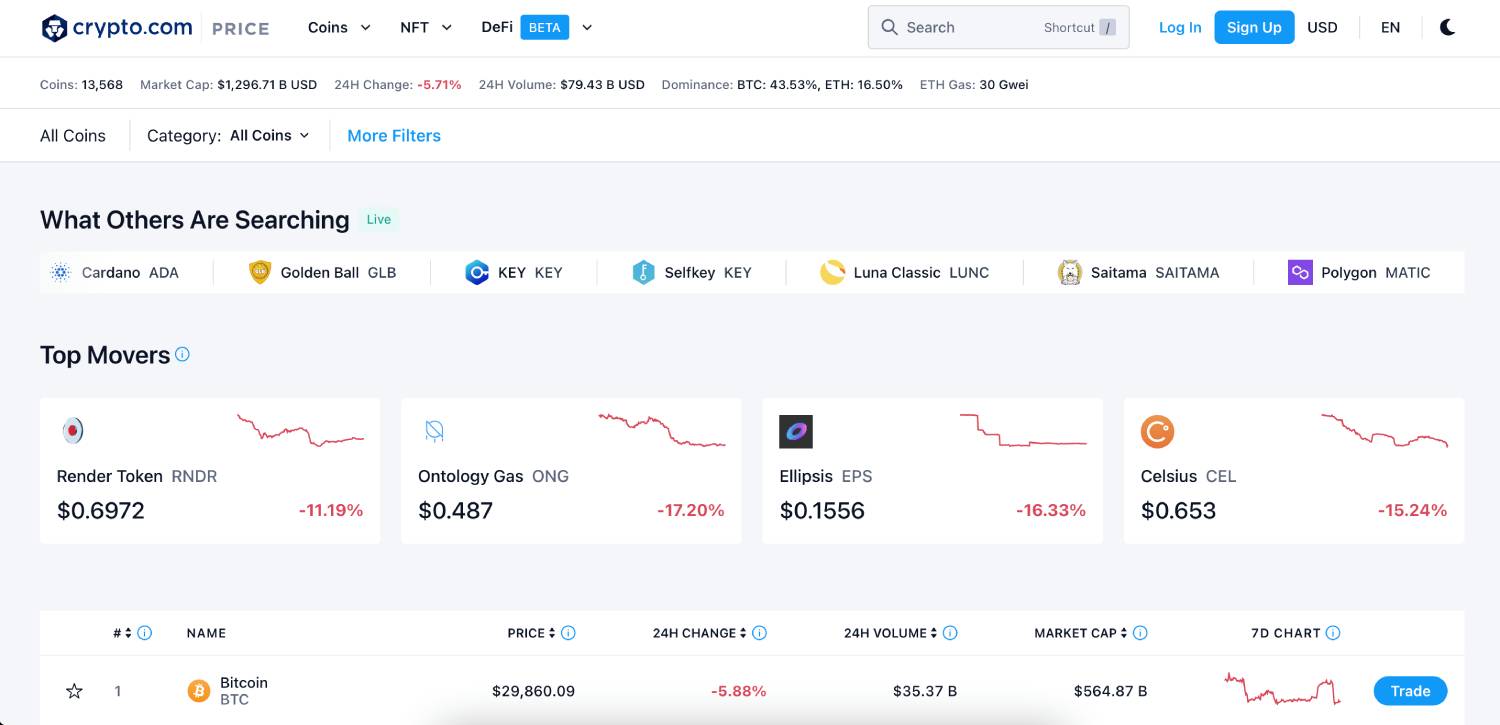
Task: Click the Selfkey hexagon icon
Action: [x=643, y=272]
